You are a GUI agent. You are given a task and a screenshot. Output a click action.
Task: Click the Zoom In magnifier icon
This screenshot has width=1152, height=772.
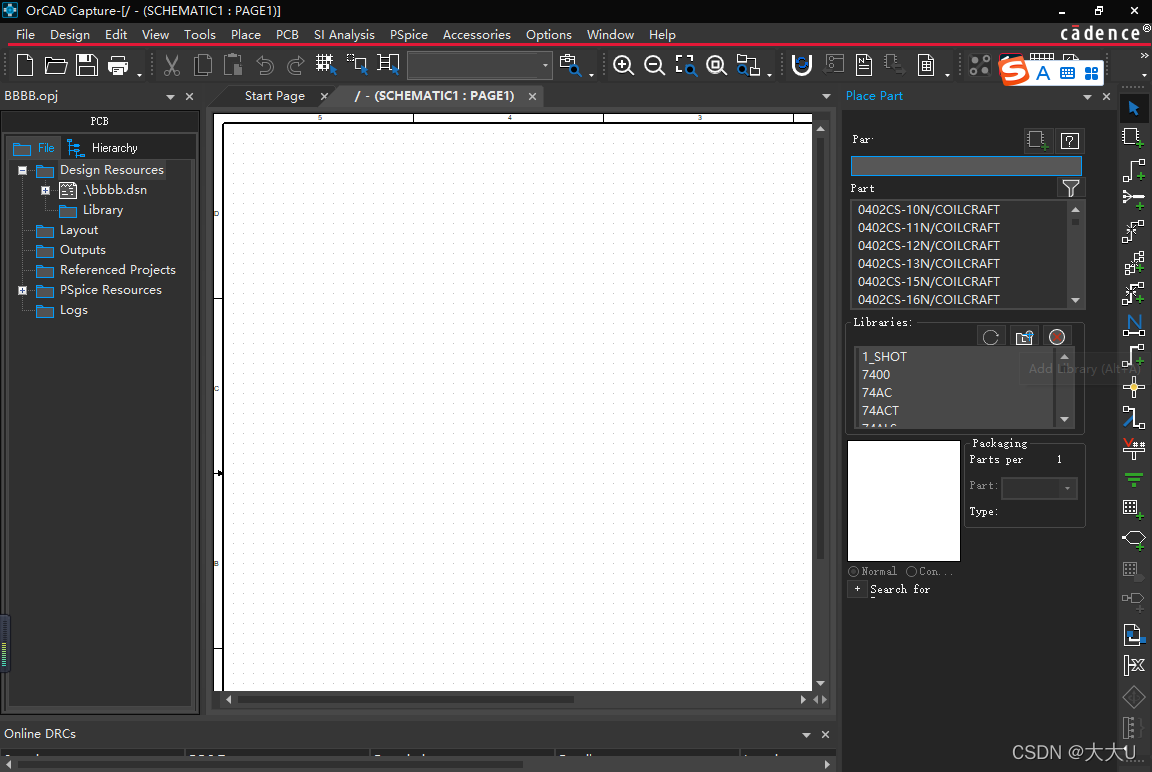tap(623, 65)
